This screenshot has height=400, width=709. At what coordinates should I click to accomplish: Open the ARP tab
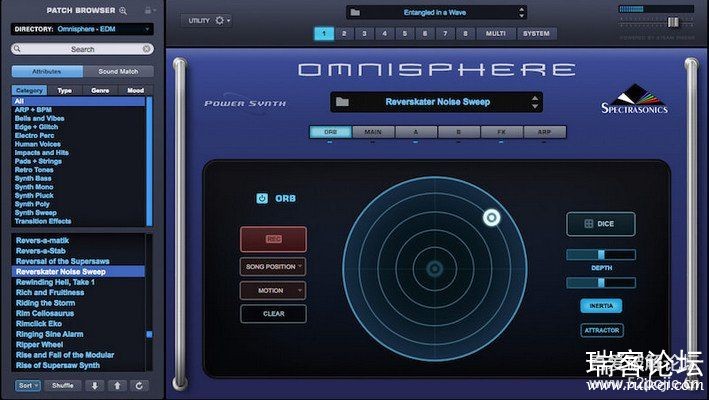pos(544,132)
